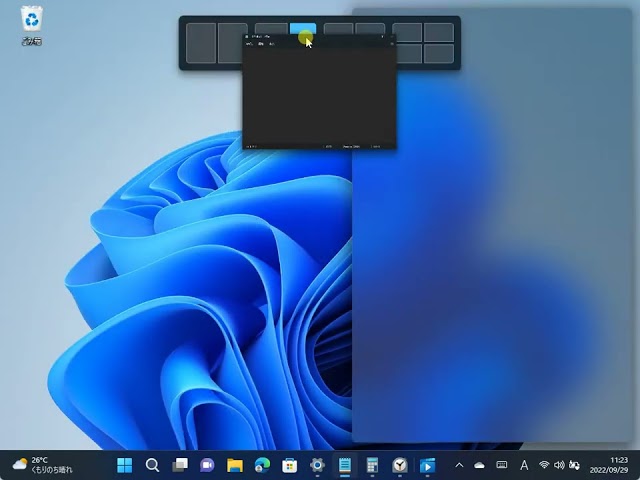Open the OneDrive cloud tray icon

point(479,465)
